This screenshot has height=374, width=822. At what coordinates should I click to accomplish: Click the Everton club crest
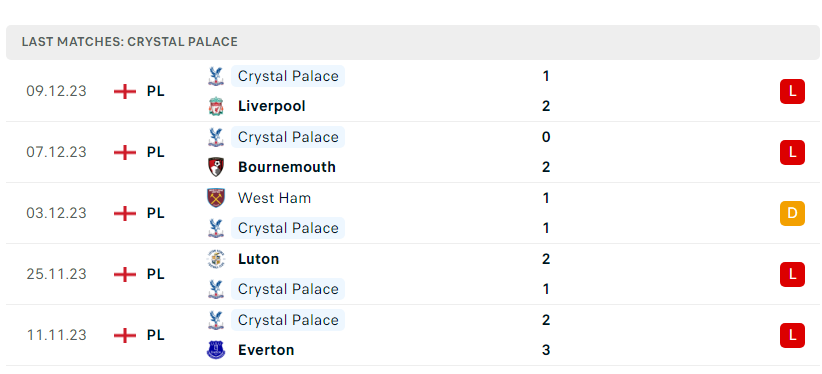pos(215,350)
